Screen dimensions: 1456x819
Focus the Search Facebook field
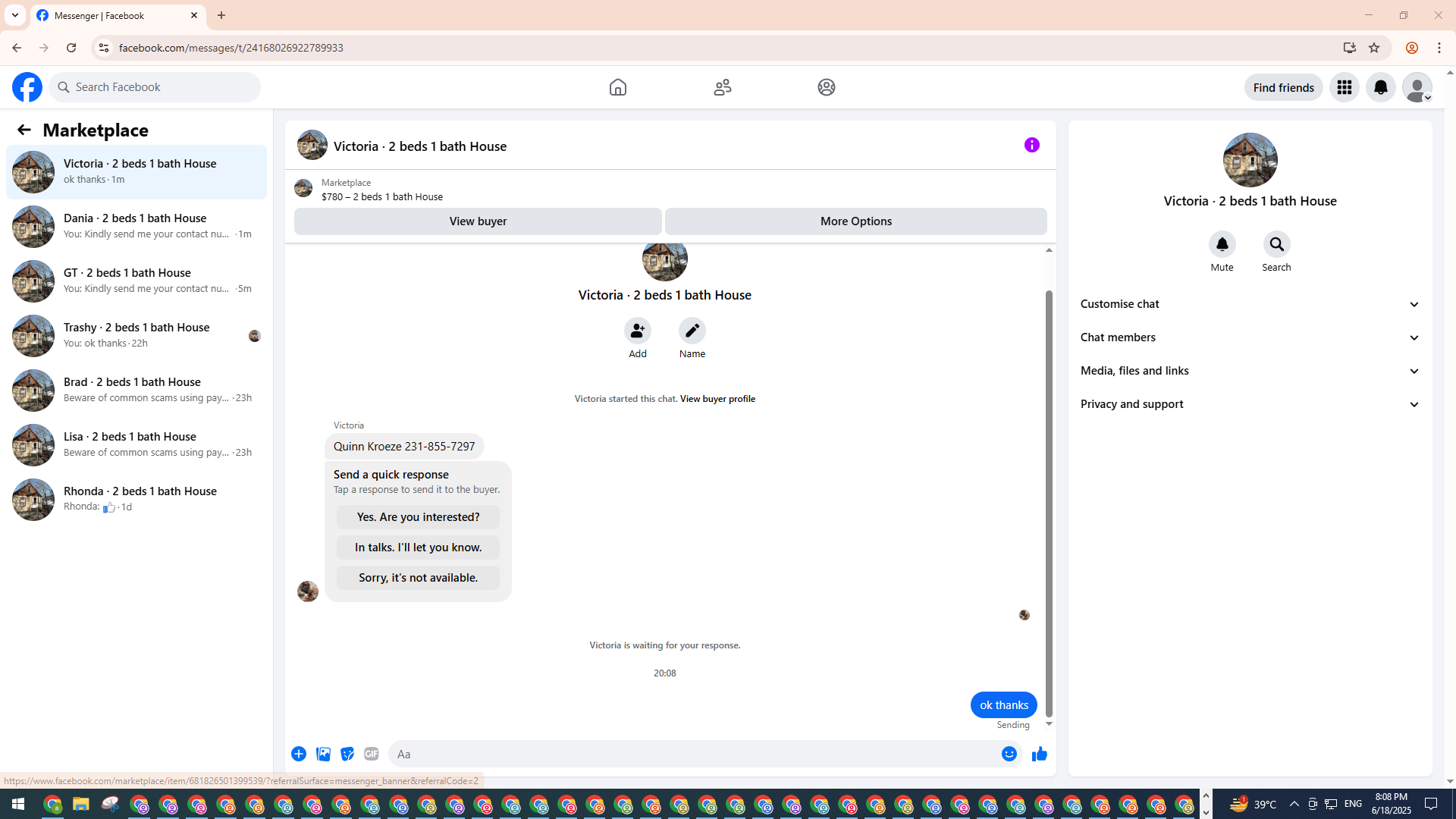click(x=155, y=87)
